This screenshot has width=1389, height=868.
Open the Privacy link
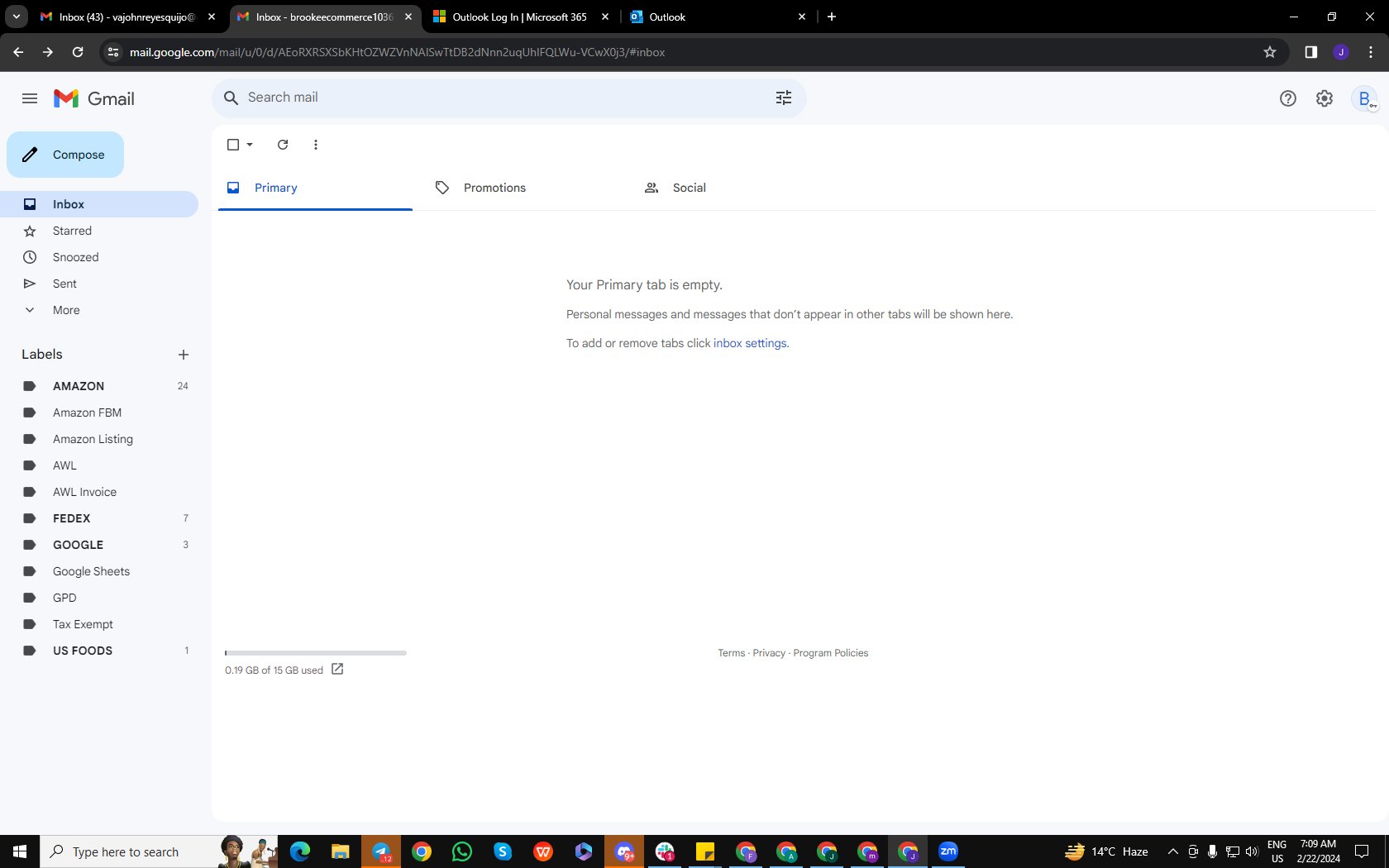tap(769, 653)
